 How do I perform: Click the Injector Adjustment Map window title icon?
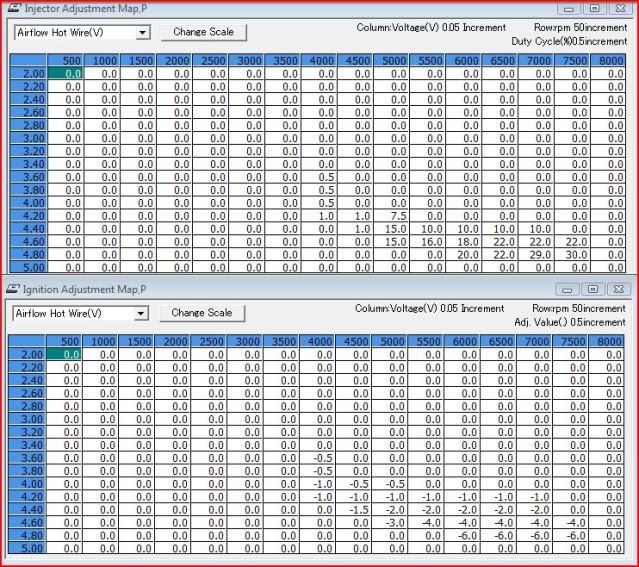click(14, 8)
